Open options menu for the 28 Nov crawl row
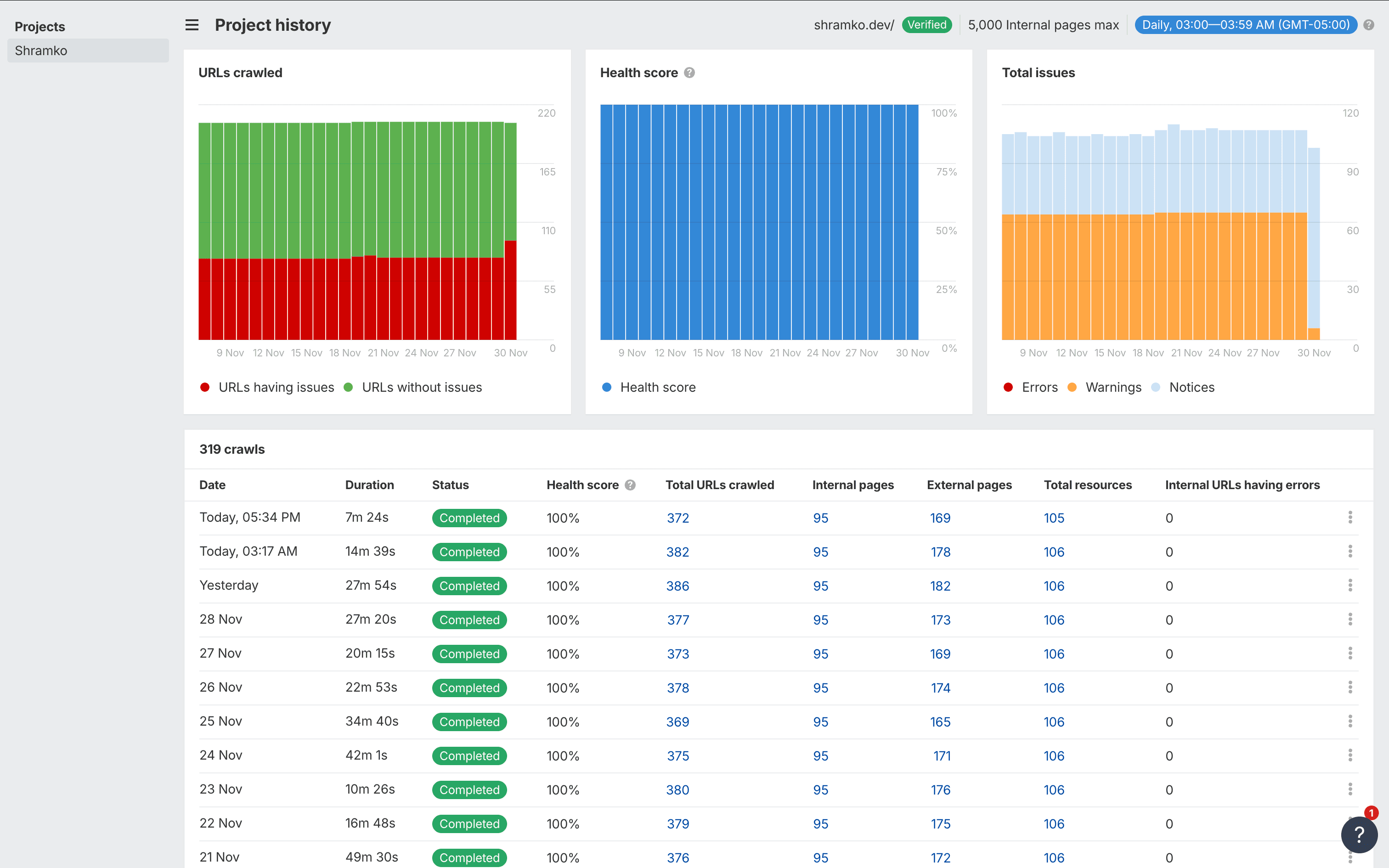The width and height of the screenshot is (1389, 868). coord(1350,620)
